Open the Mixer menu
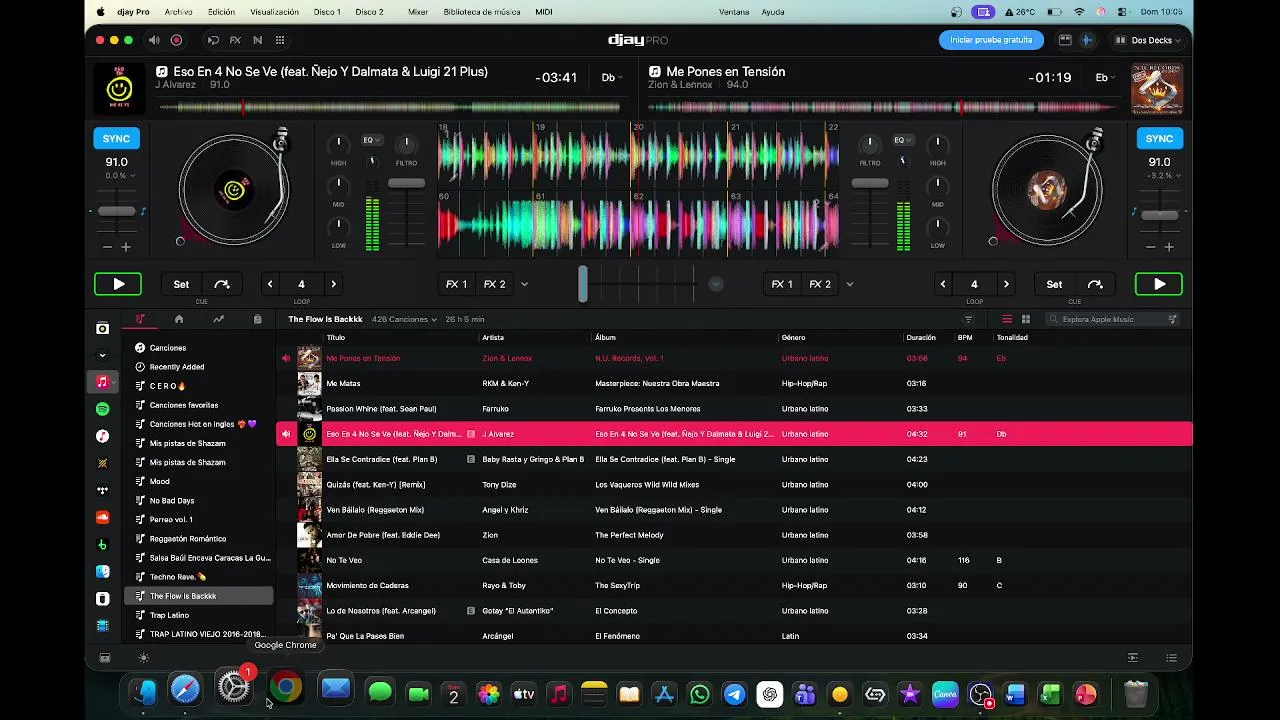Image resolution: width=1280 pixels, height=720 pixels. pos(418,12)
